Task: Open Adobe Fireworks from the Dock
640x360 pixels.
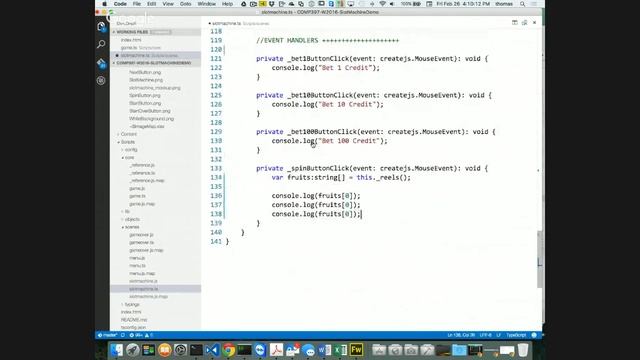Action: pos(356,350)
